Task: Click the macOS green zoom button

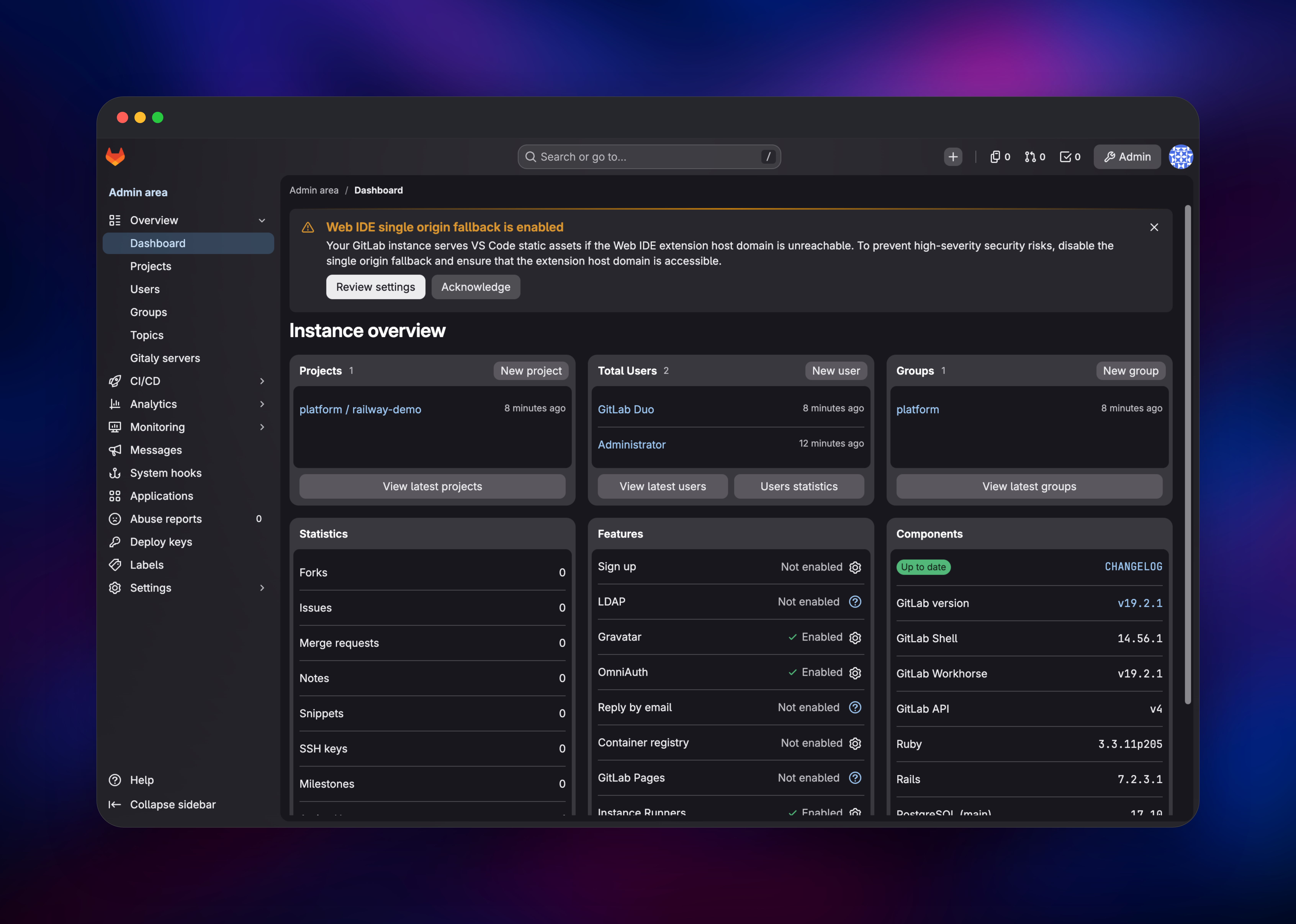Action: (x=158, y=117)
